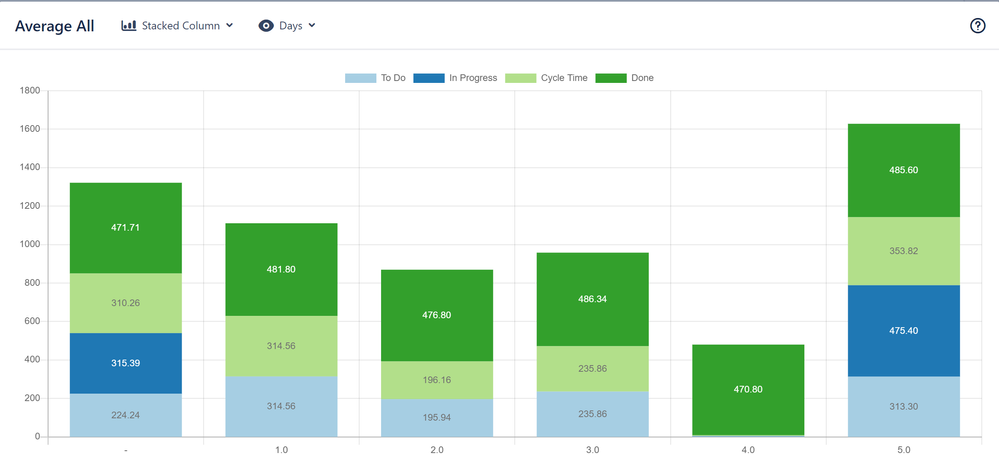The height and width of the screenshot is (475, 999).
Task: Select the Done segment labeled 481.80
Action: pyautogui.click(x=282, y=269)
